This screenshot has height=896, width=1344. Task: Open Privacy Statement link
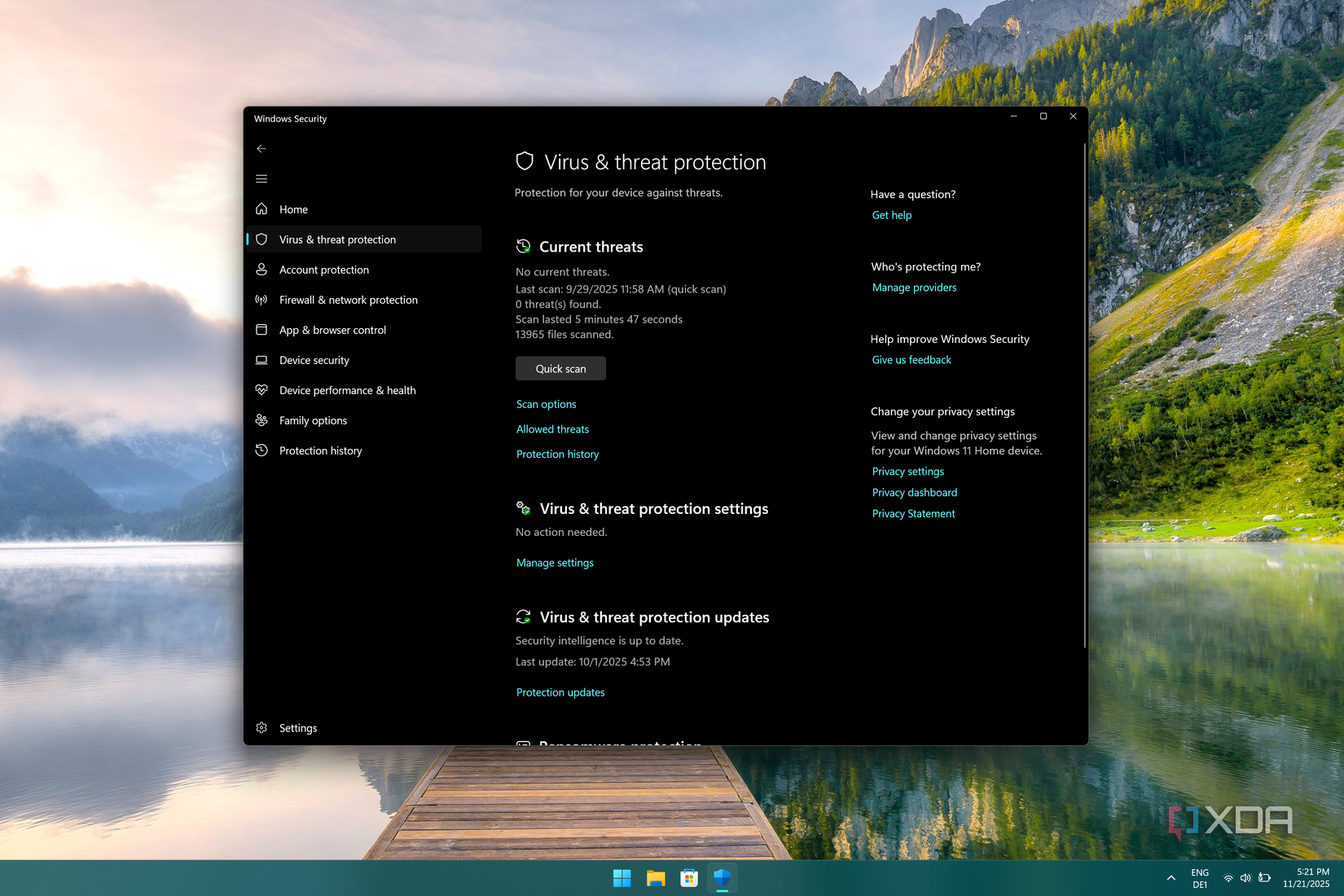913,514
